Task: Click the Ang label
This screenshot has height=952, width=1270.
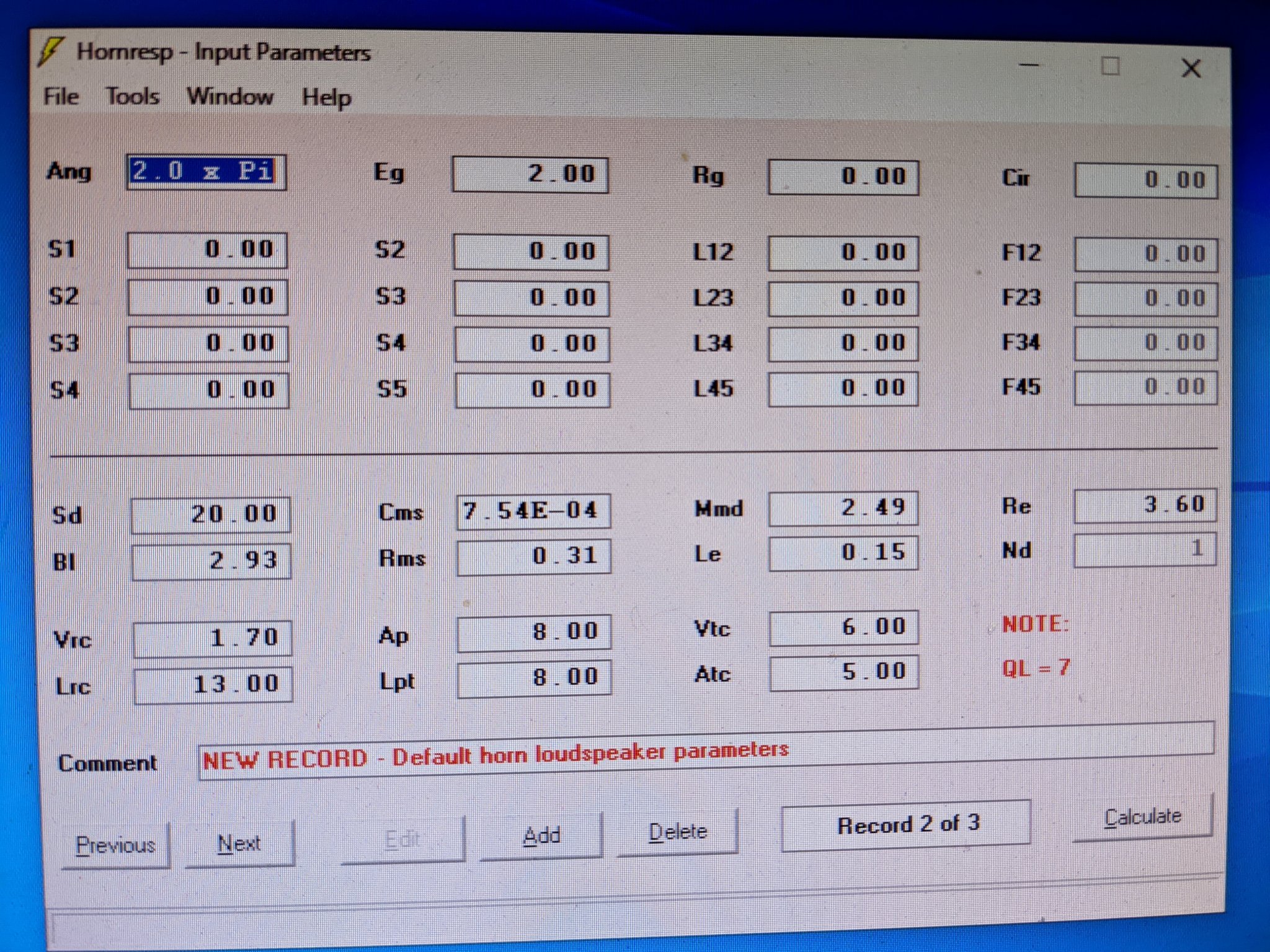Action: click(69, 172)
